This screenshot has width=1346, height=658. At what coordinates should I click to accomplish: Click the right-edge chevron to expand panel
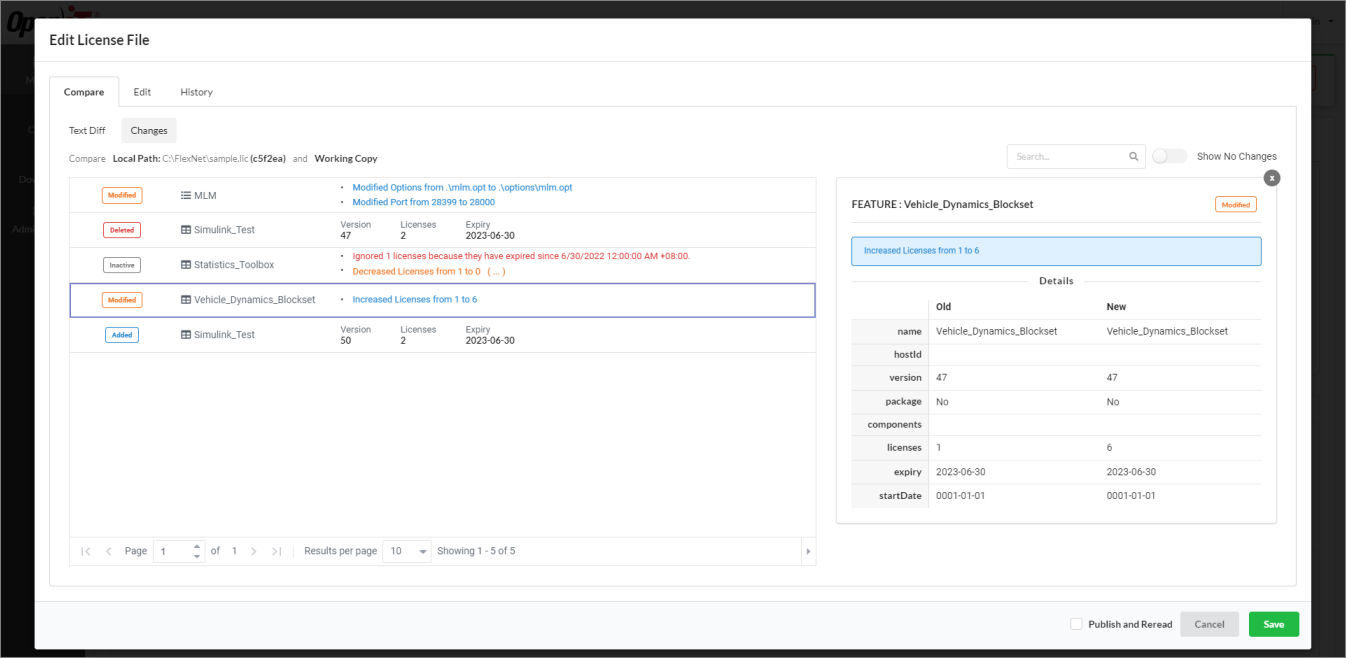coord(808,550)
